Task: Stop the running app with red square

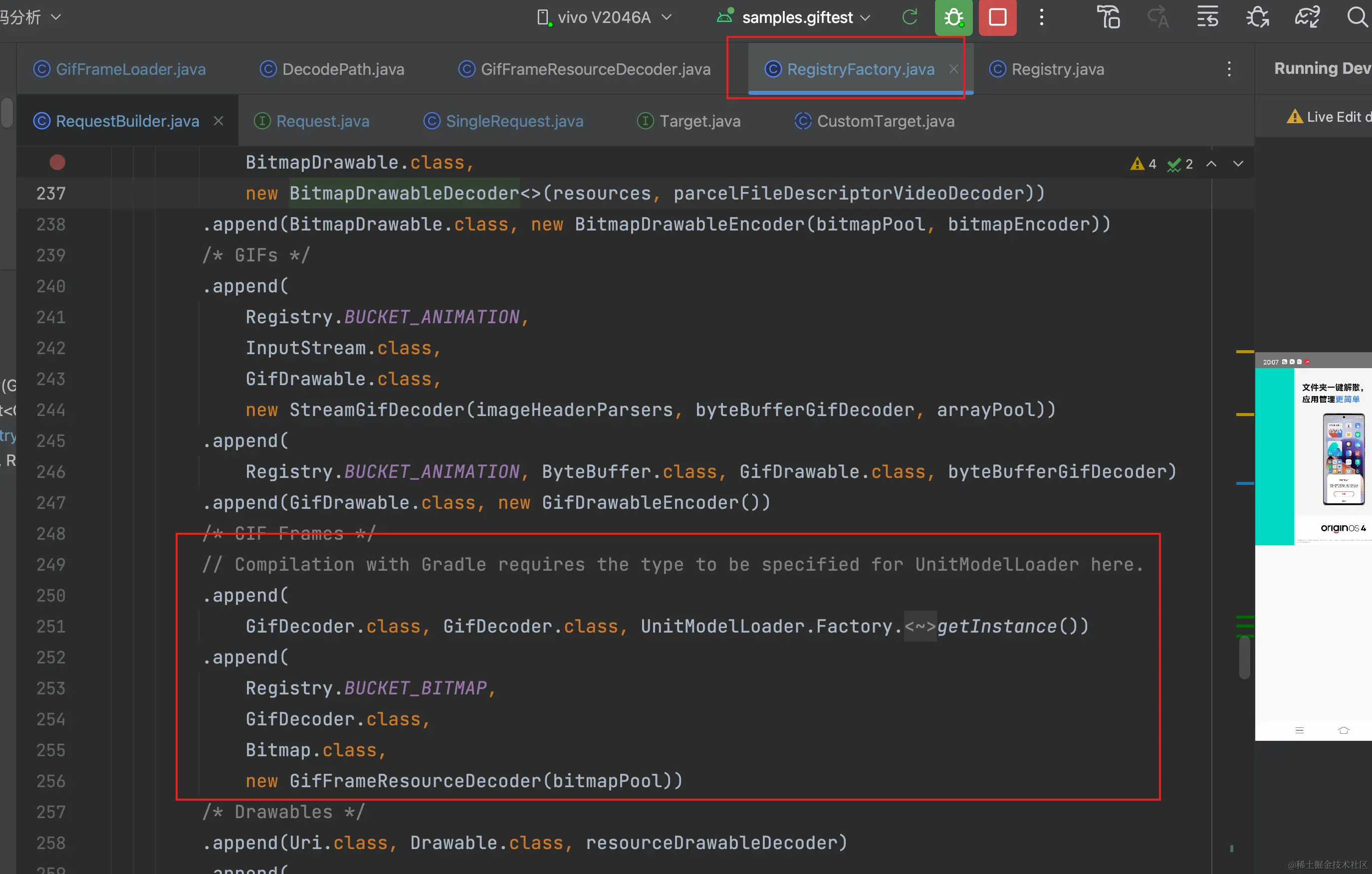Action: 997,17
